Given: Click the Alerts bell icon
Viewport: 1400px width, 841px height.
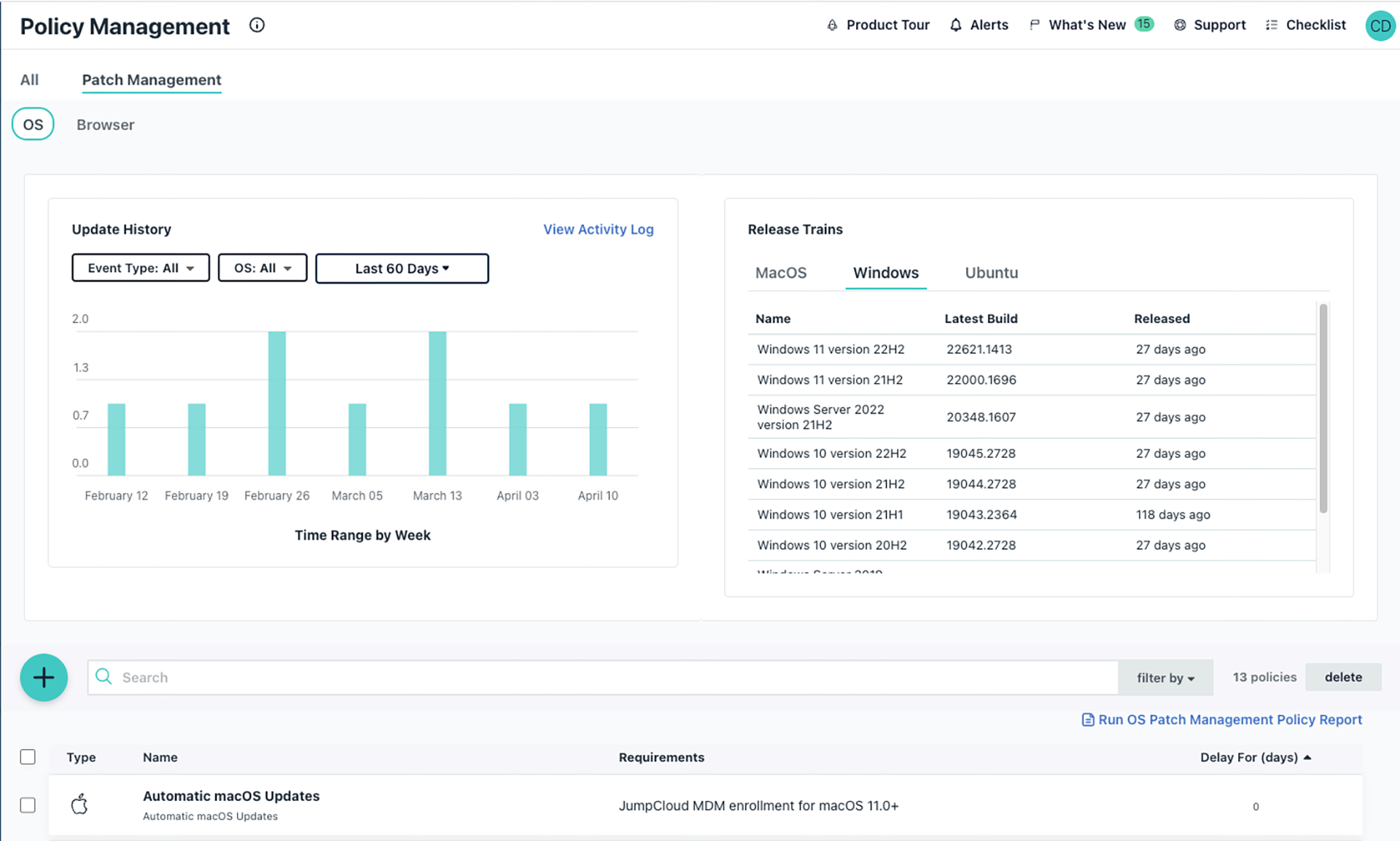Looking at the screenshot, I should (955, 26).
